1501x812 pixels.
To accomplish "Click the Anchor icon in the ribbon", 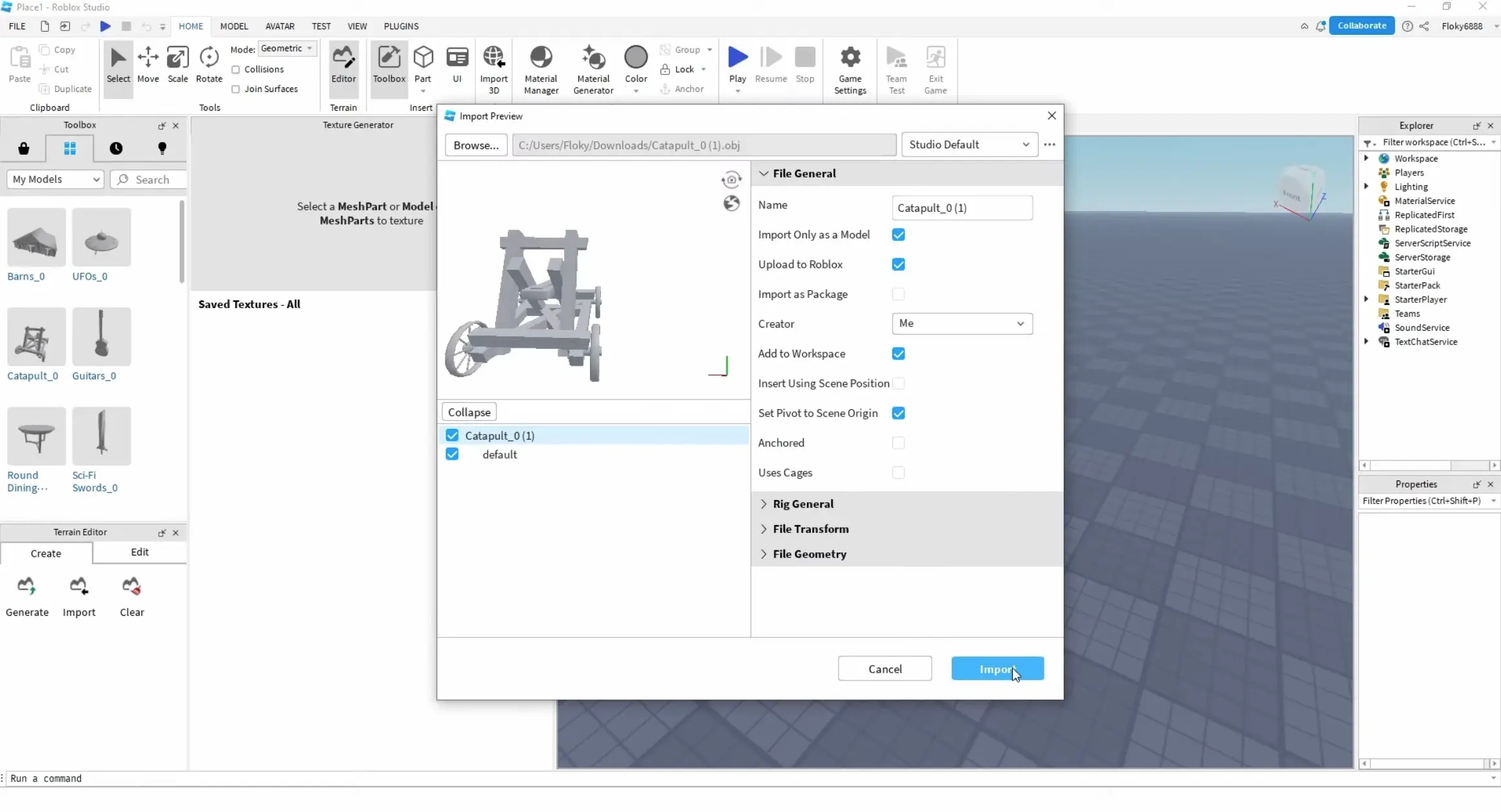I will pyautogui.click(x=666, y=89).
